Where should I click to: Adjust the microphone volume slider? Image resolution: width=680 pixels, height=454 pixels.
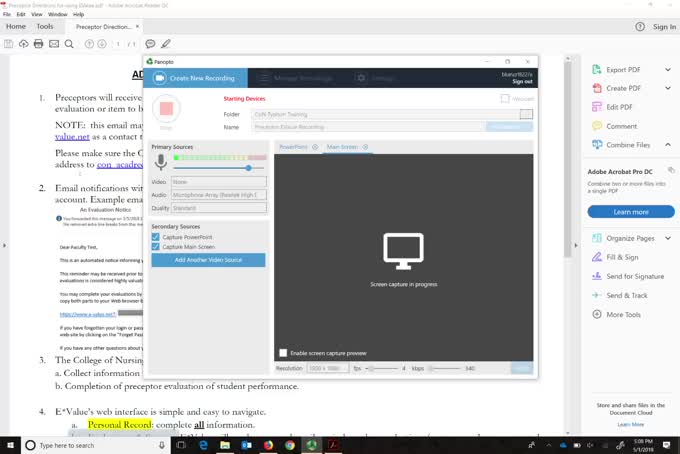248,168
